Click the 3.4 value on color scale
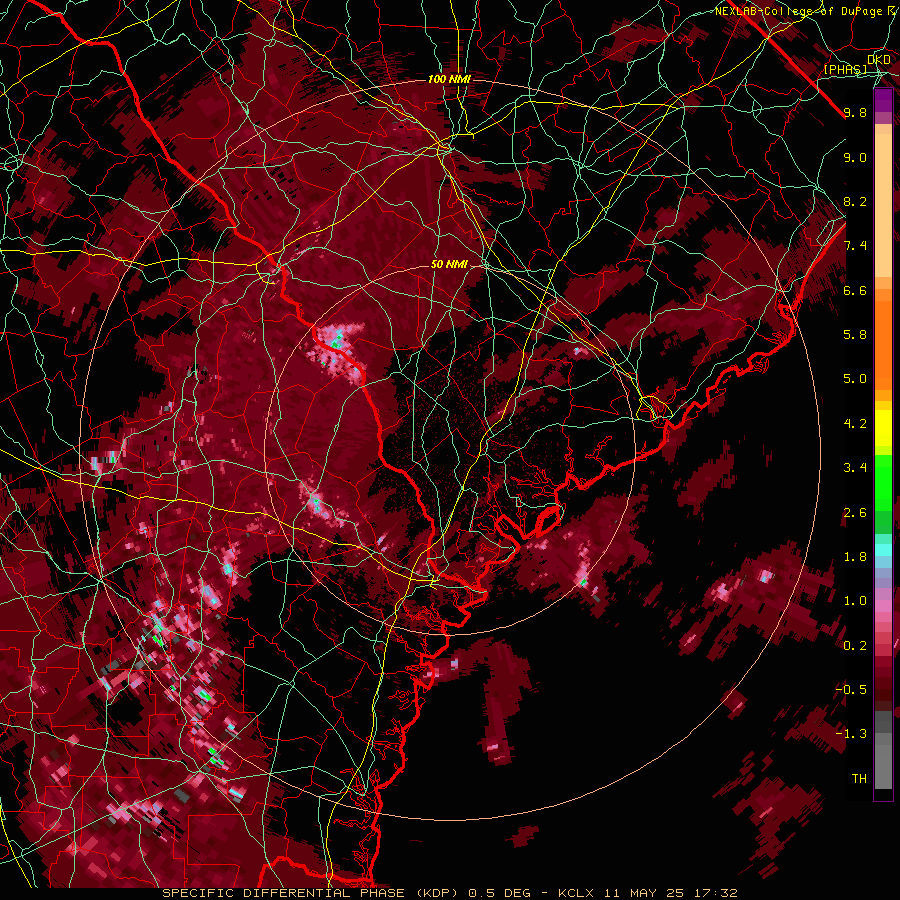 [855, 468]
